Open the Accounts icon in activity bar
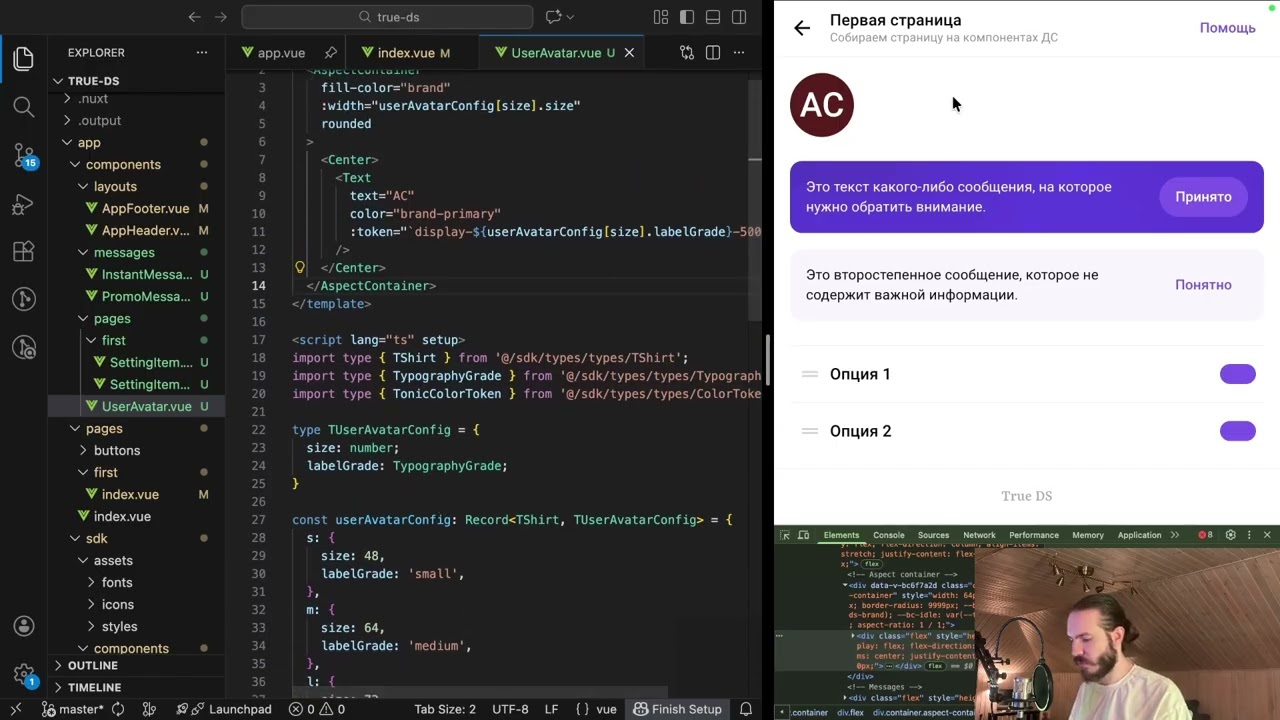The width and height of the screenshot is (1280, 720). click(x=24, y=627)
